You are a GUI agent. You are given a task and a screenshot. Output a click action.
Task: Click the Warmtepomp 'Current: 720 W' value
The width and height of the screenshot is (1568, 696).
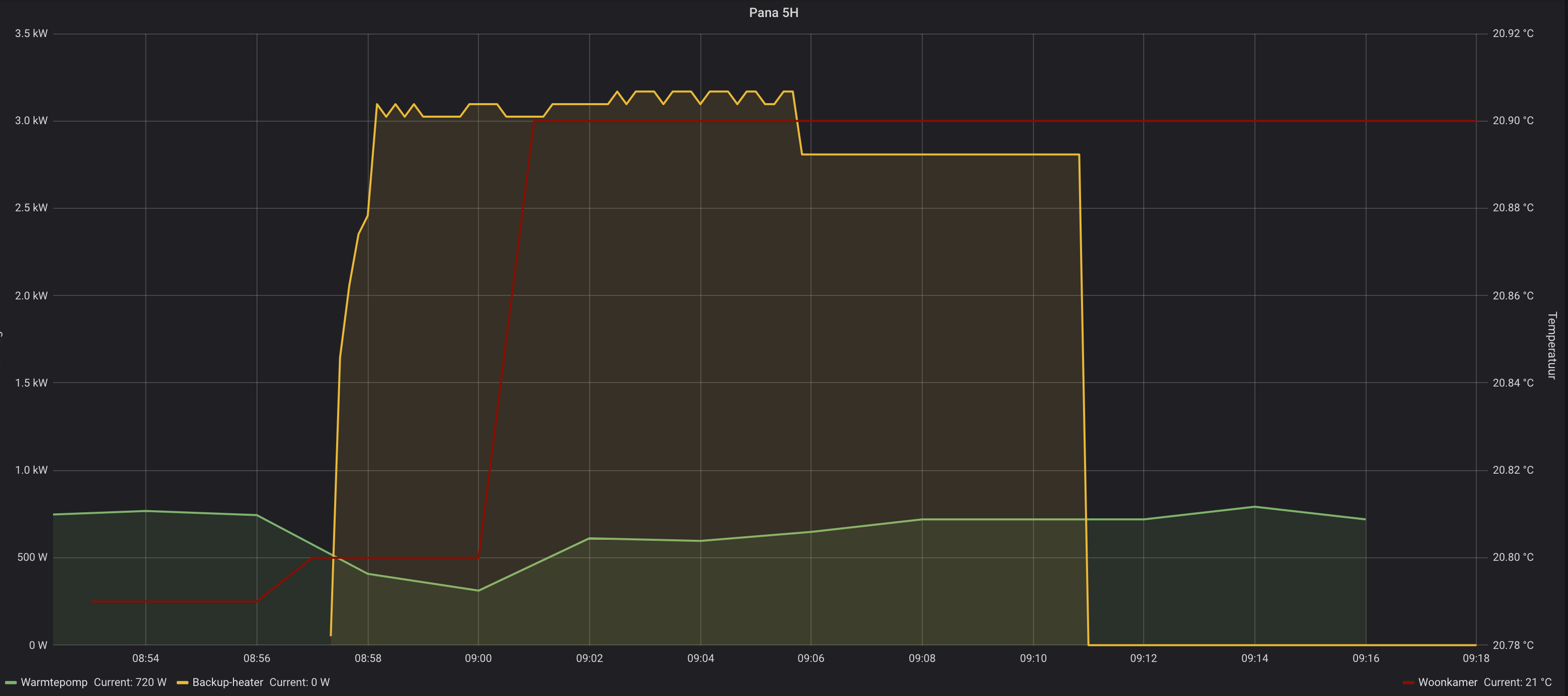tap(130, 682)
